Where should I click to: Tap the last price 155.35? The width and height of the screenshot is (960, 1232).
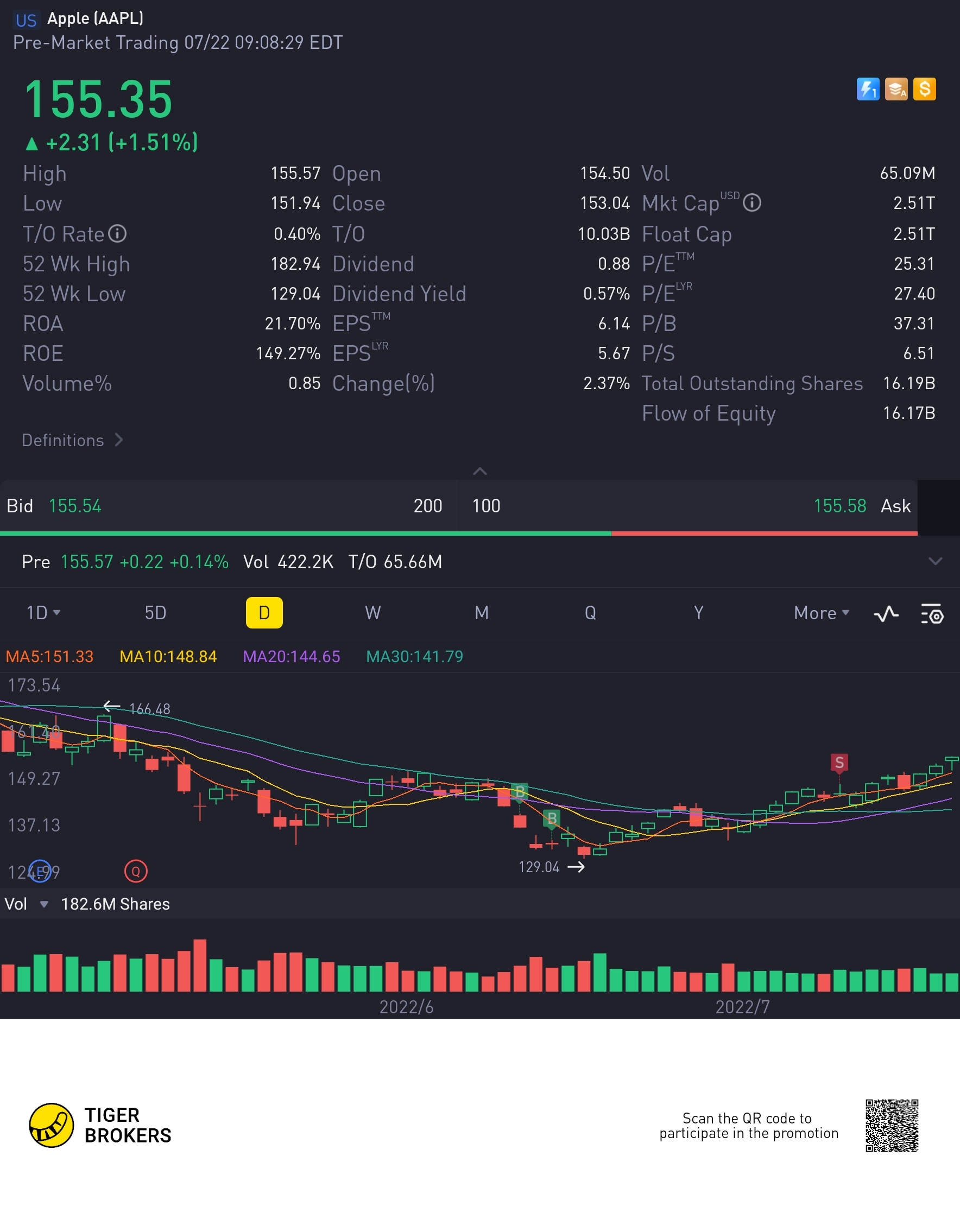(x=98, y=99)
